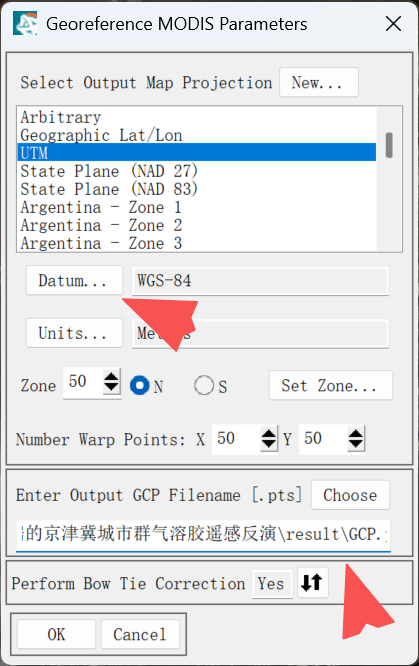Select the S hemisphere radio button
The image size is (419, 666).
pyautogui.click(x=204, y=386)
